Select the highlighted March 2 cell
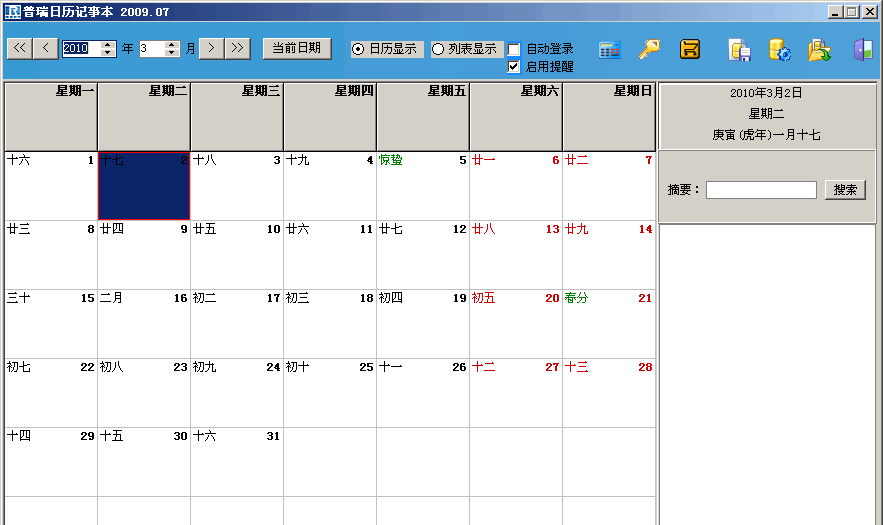Screen dimensions: 883x525 (x=144, y=186)
